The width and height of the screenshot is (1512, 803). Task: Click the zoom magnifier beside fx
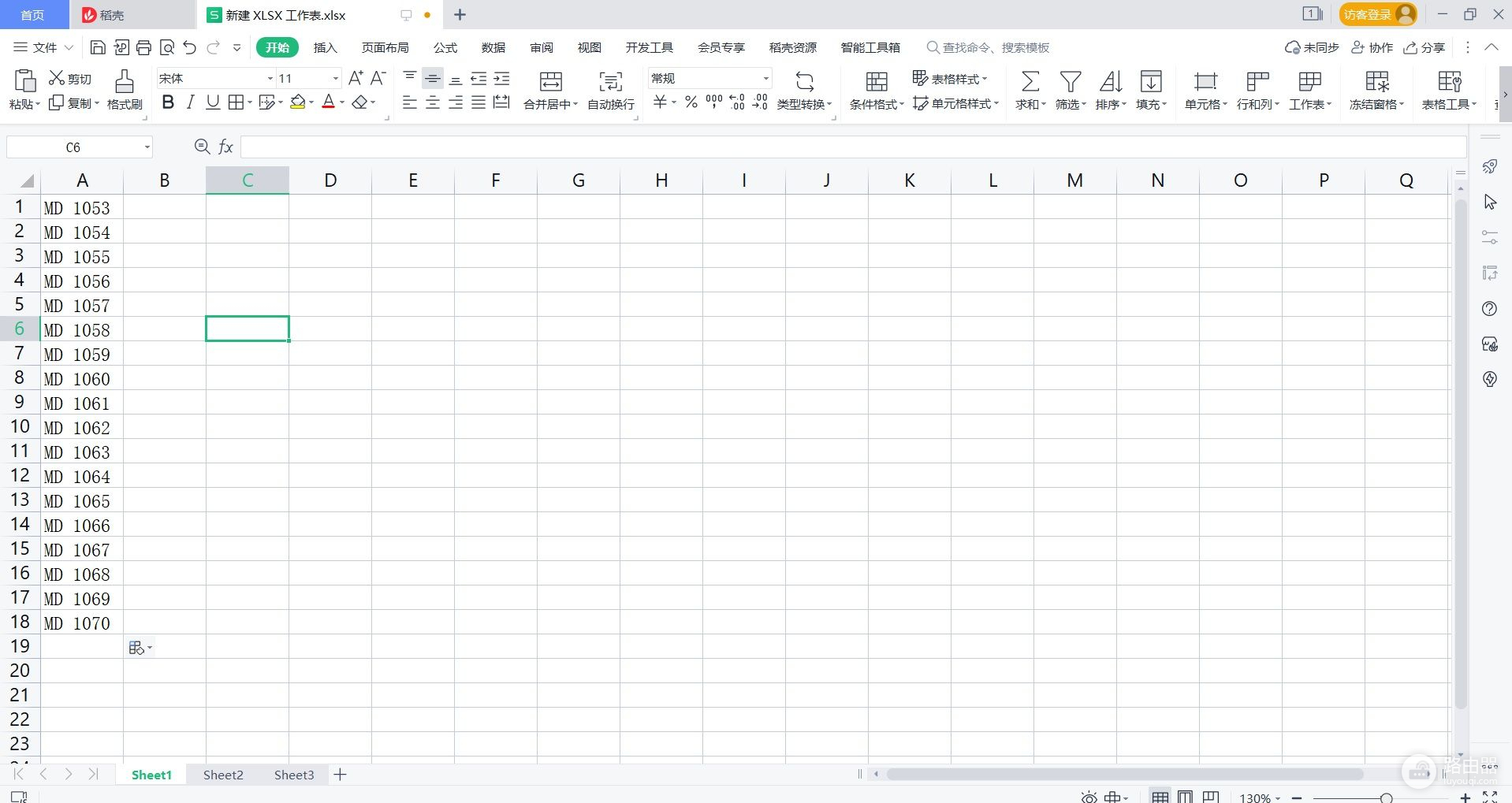[x=202, y=147]
